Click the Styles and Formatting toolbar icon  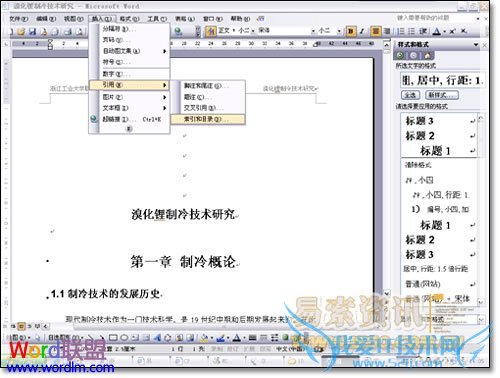[211, 31]
